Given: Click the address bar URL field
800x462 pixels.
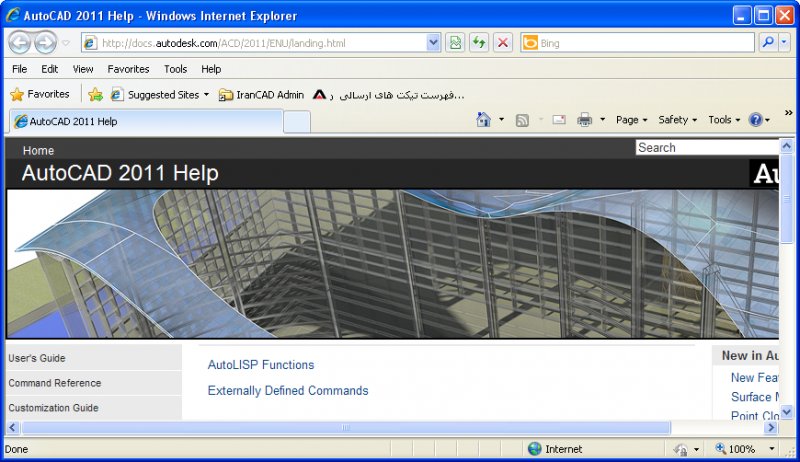Looking at the screenshot, I should pyautogui.click(x=254, y=43).
